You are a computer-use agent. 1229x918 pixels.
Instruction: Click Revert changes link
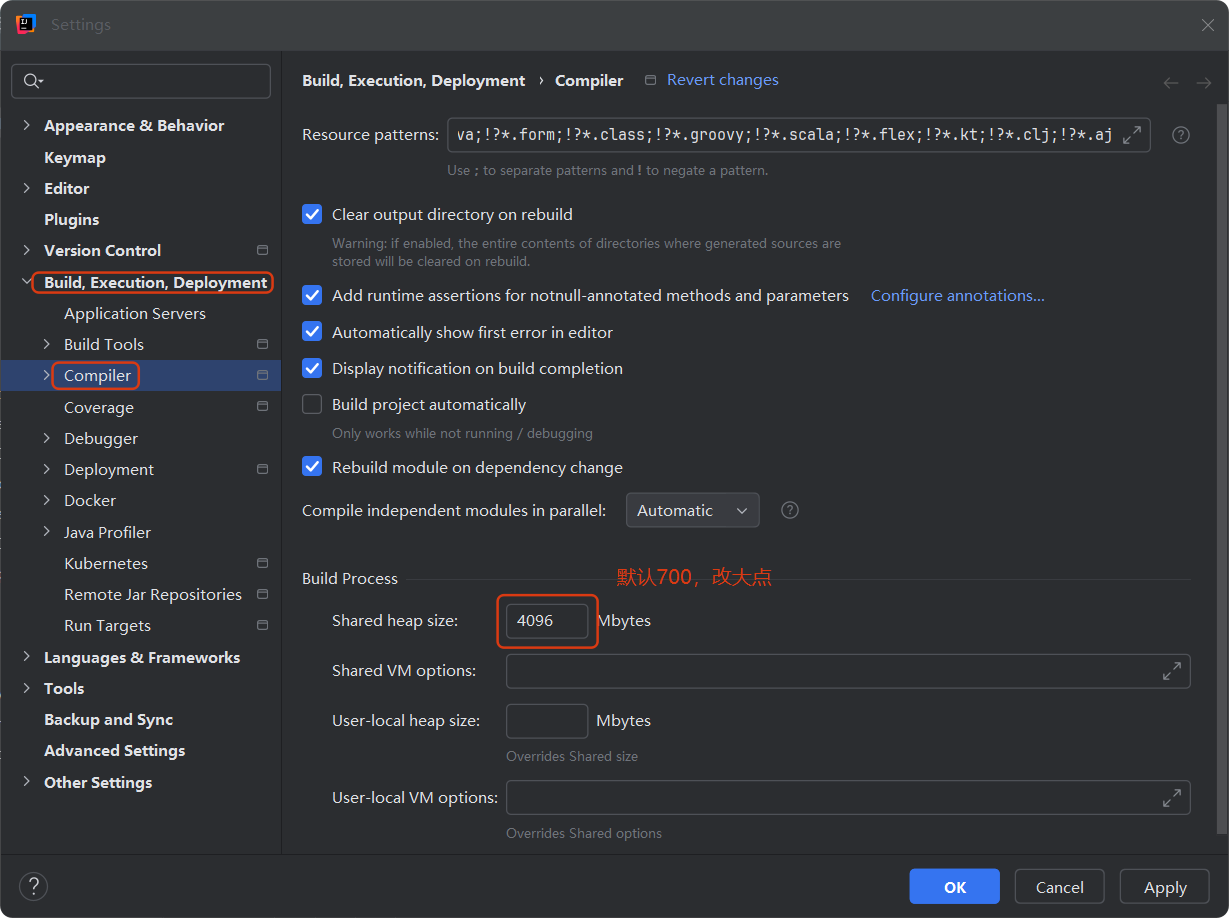click(x=722, y=80)
